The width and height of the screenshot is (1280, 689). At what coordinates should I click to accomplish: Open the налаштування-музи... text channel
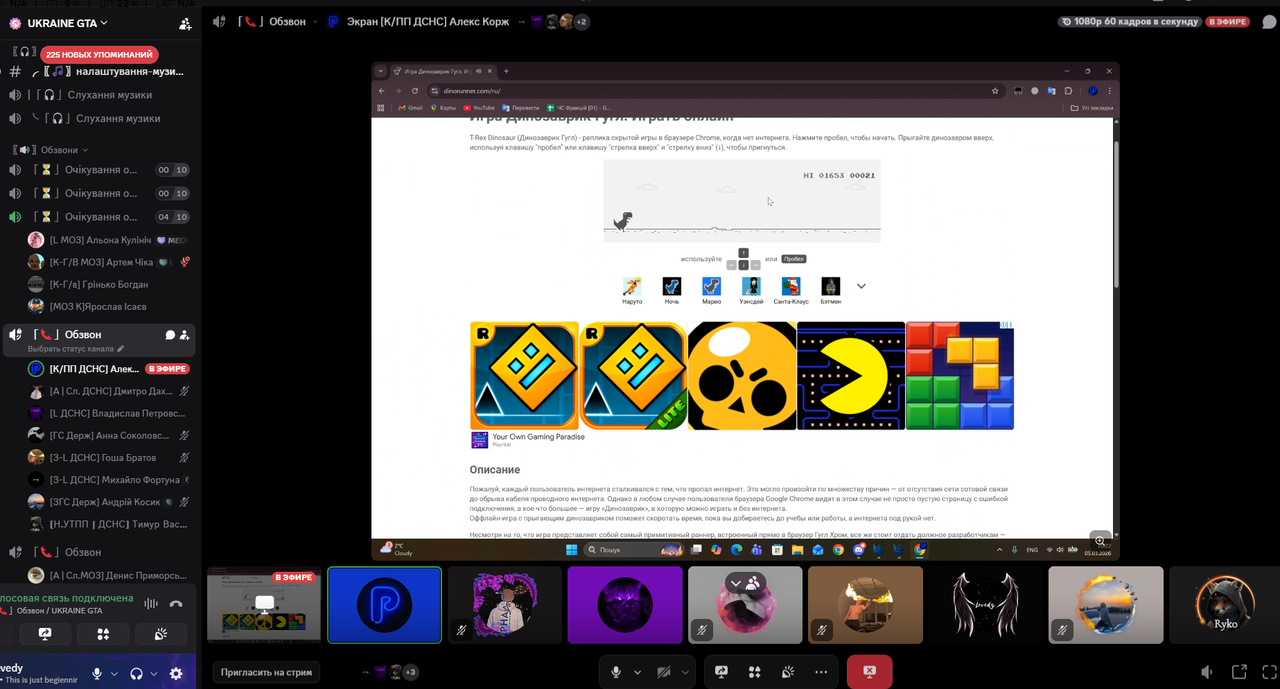(100, 72)
